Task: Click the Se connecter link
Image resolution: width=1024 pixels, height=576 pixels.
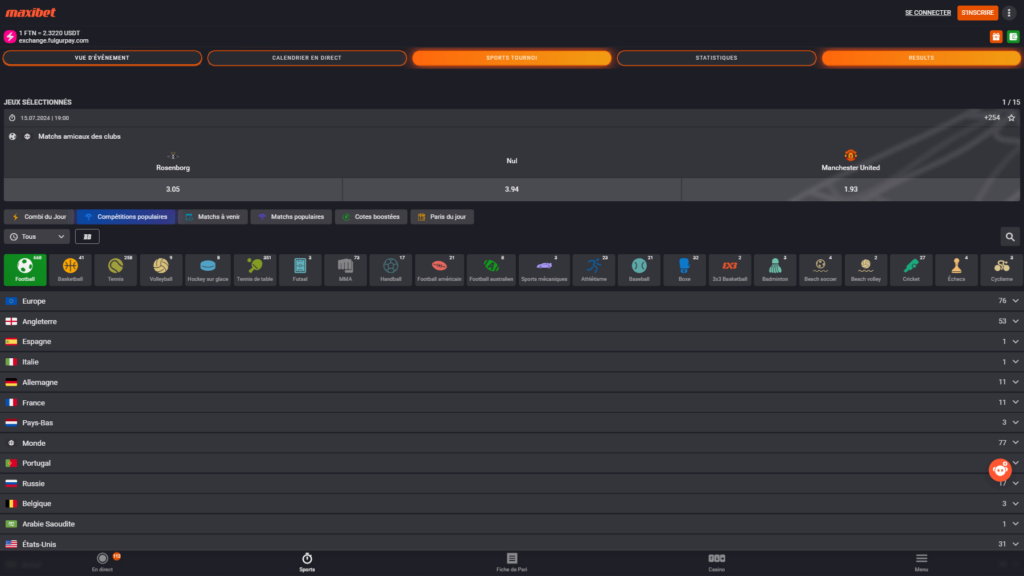Action: click(x=927, y=13)
